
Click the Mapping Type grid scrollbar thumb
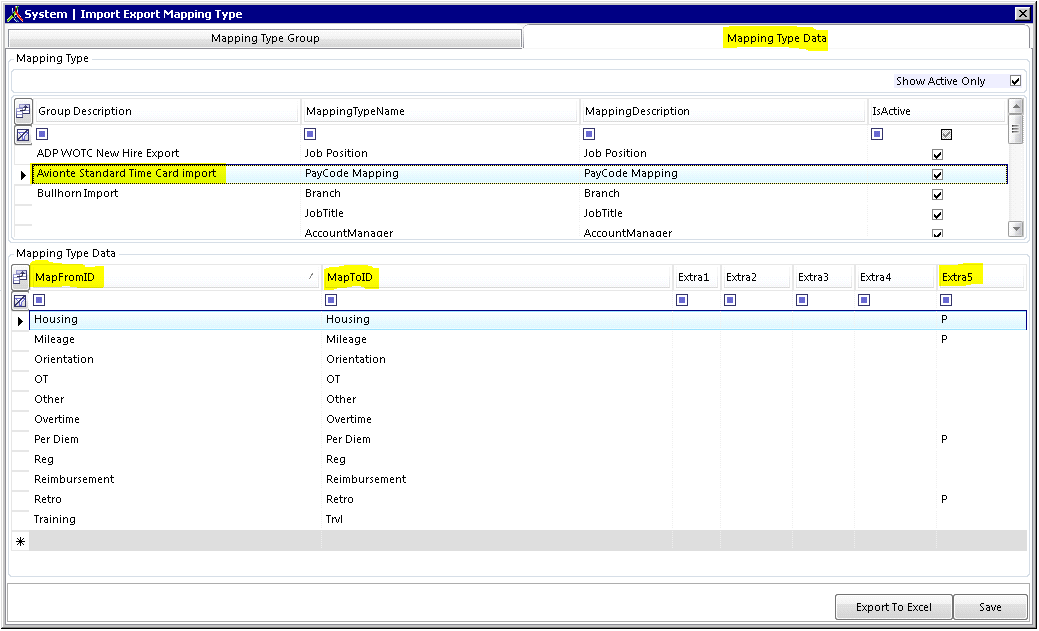coord(1015,129)
